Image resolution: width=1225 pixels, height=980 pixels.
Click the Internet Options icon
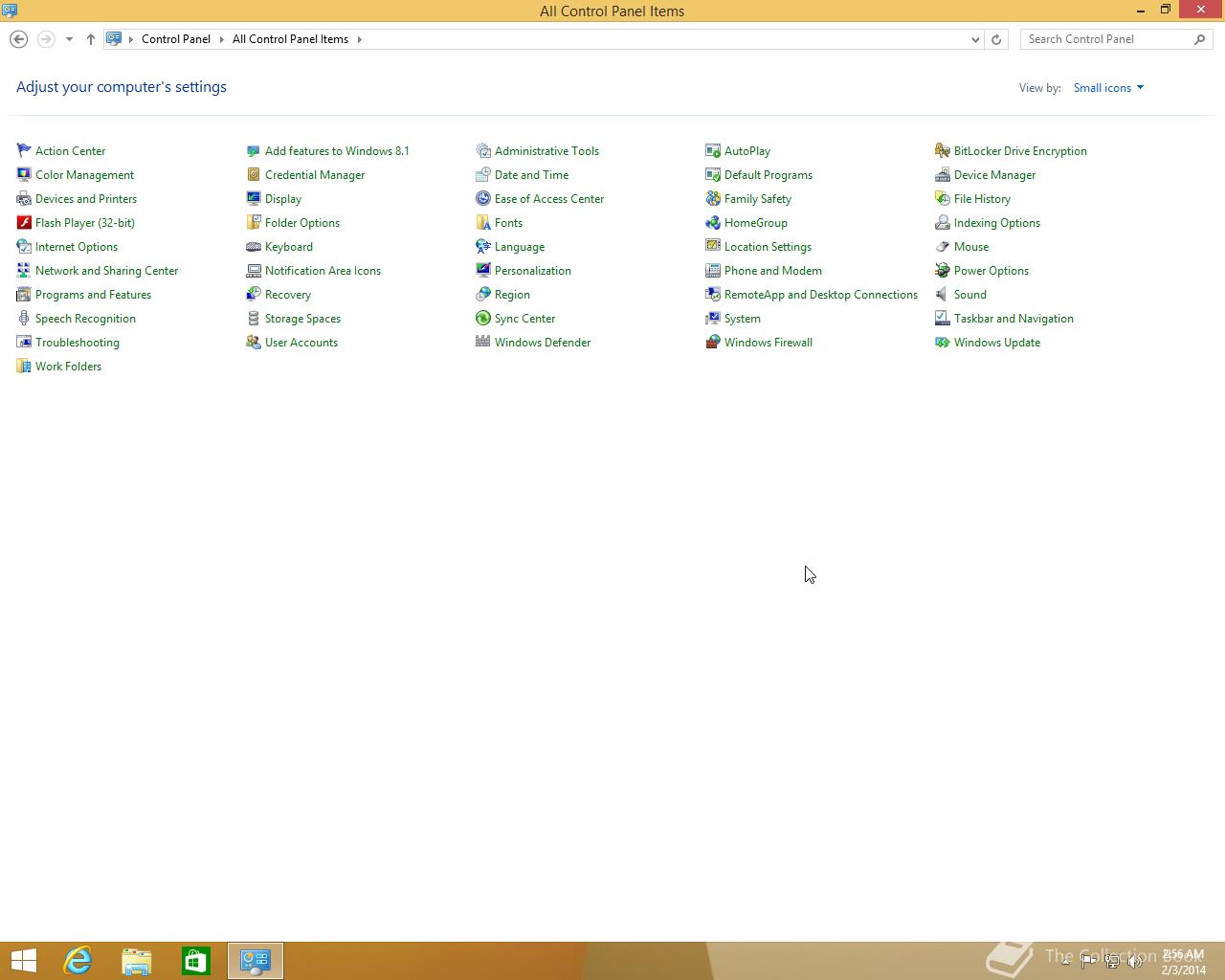coord(24,246)
